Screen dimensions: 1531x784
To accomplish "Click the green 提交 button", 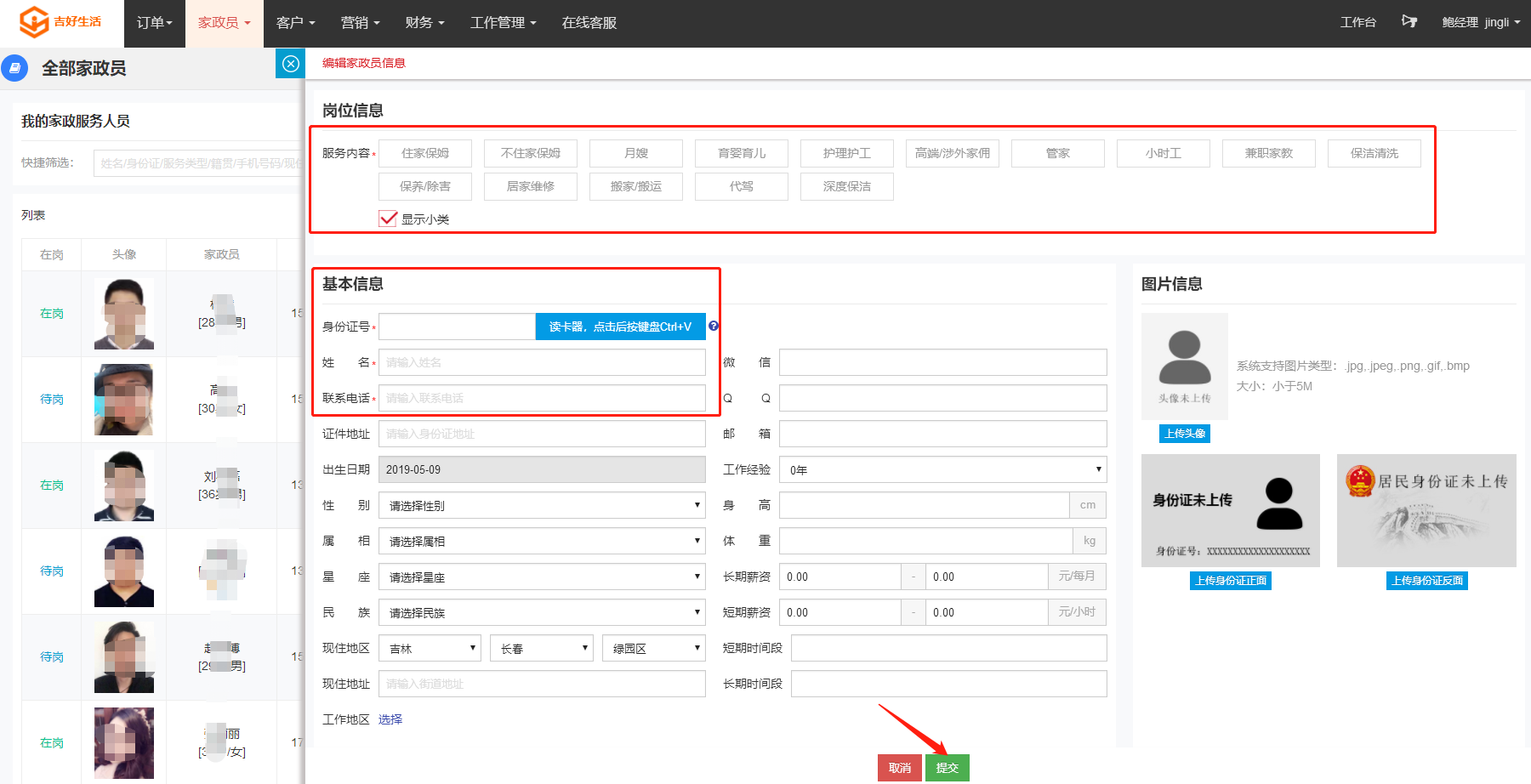I will (x=948, y=768).
